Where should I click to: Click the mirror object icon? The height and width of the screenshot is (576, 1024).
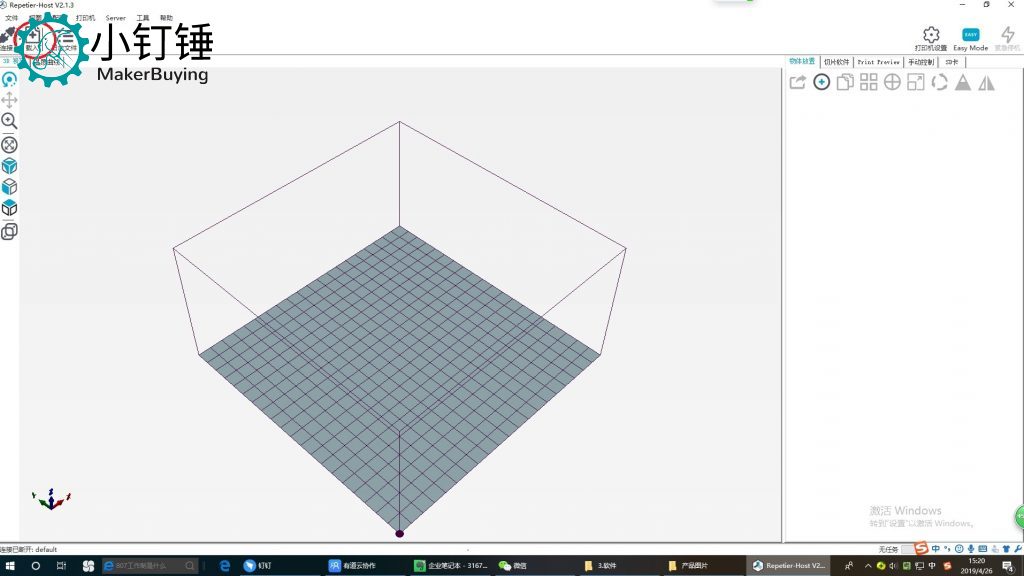click(x=986, y=82)
